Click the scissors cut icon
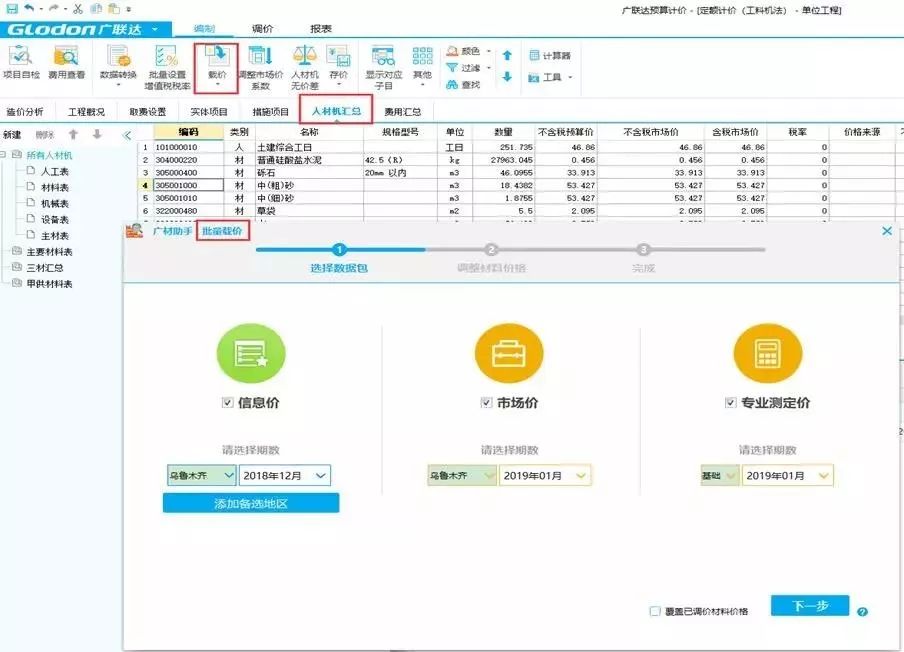Screen dimensions: 904x652 [78, 9]
